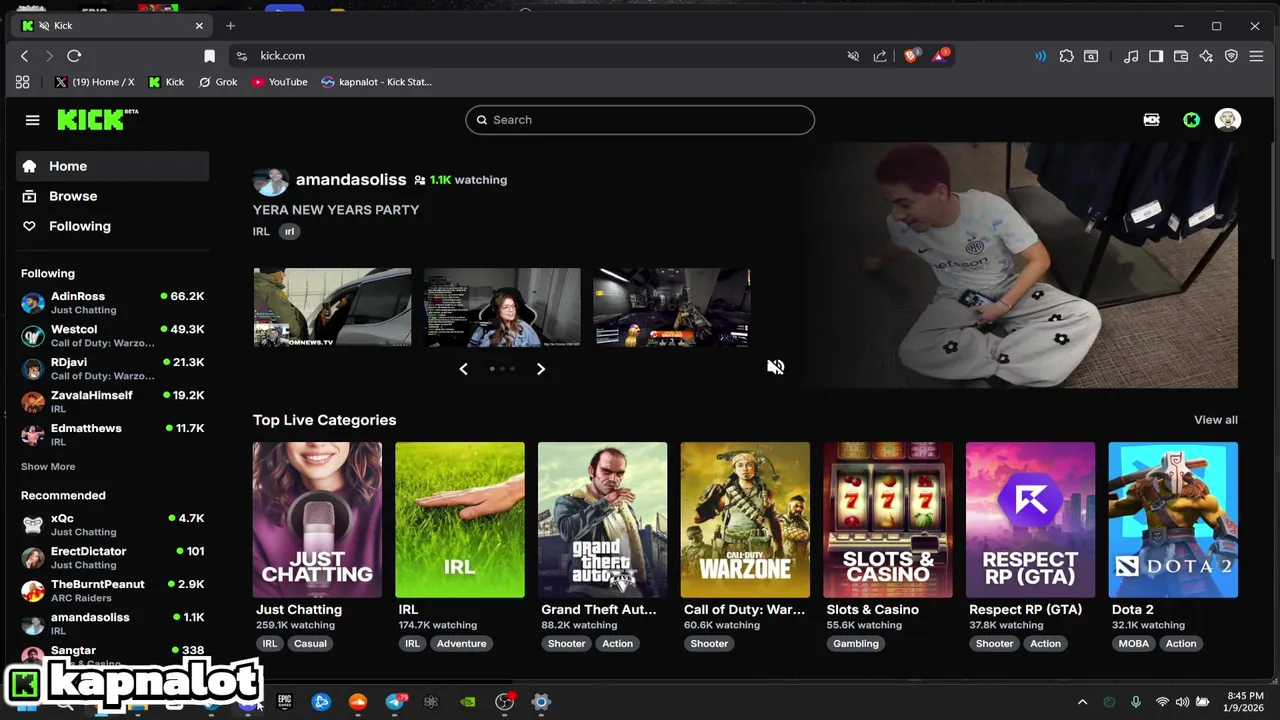Open SoundCloud in the Windows taskbar
The height and width of the screenshot is (720, 1280).
pos(358,702)
